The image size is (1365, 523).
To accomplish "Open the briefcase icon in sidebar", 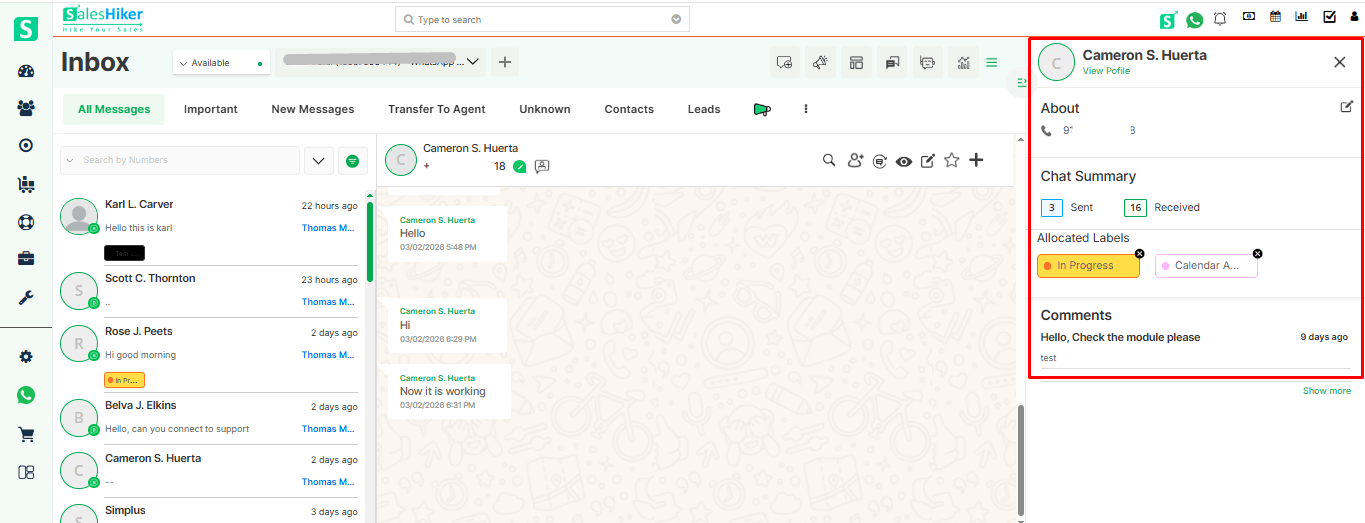I will (x=26, y=259).
